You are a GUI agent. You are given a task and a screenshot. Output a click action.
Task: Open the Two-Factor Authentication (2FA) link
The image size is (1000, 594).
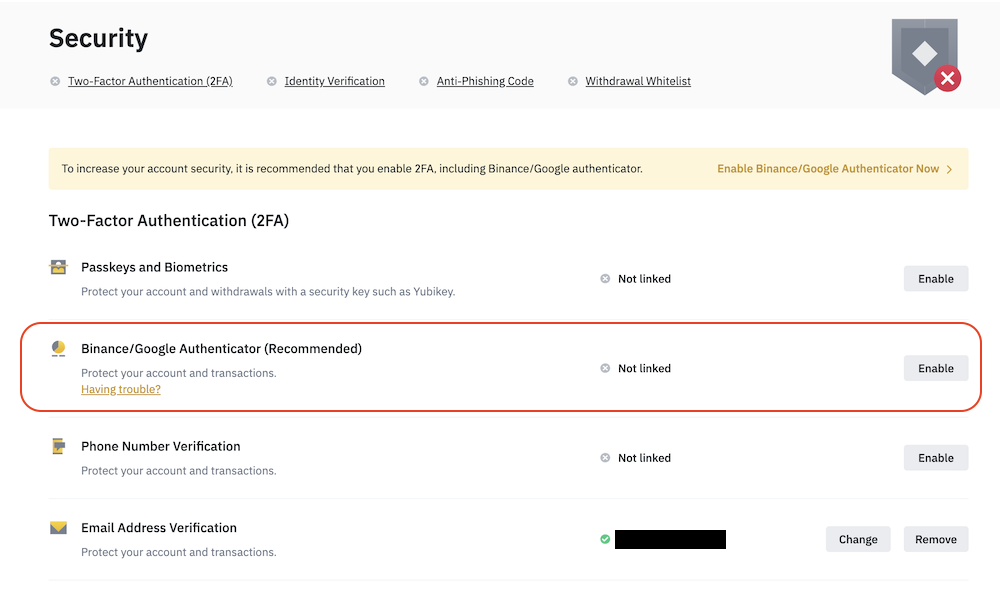click(x=151, y=81)
